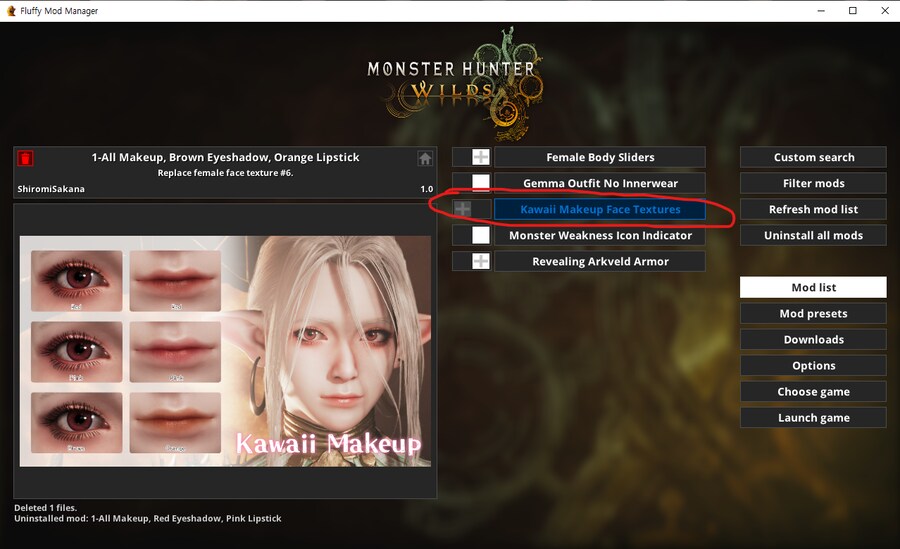Open the Options menu

[813, 365]
